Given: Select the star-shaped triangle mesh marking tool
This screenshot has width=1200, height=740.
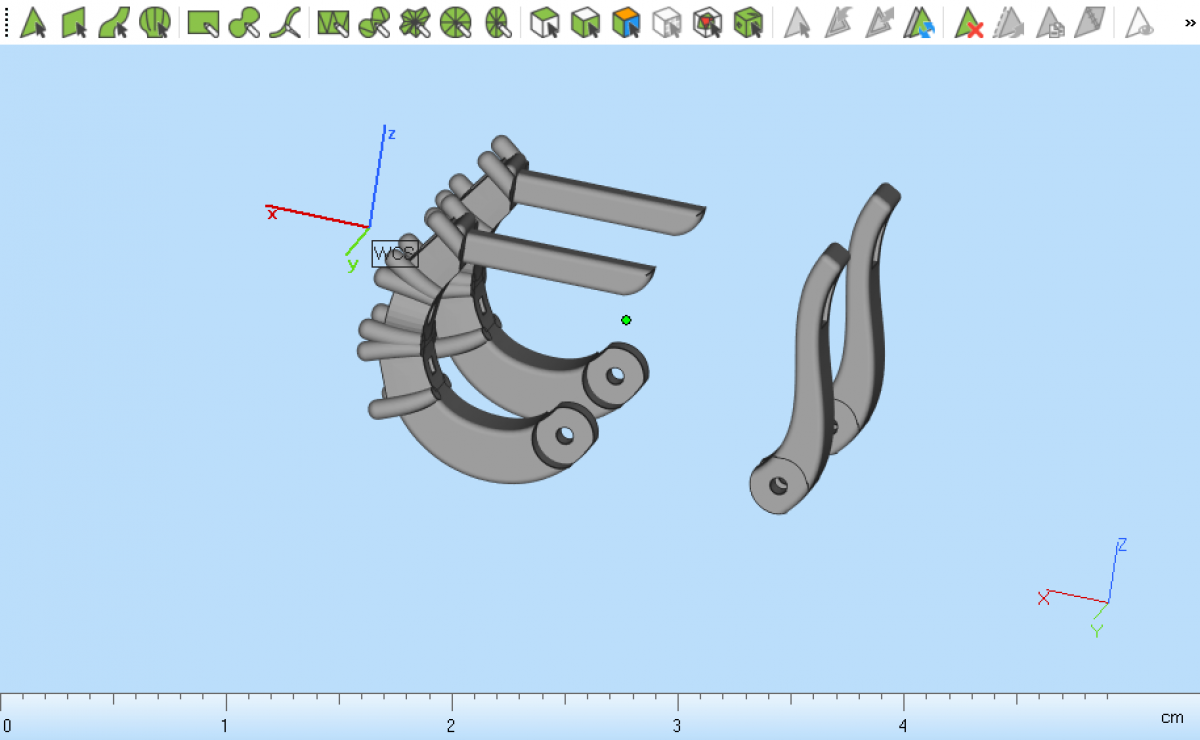Looking at the screenshot, I should 414,21.
